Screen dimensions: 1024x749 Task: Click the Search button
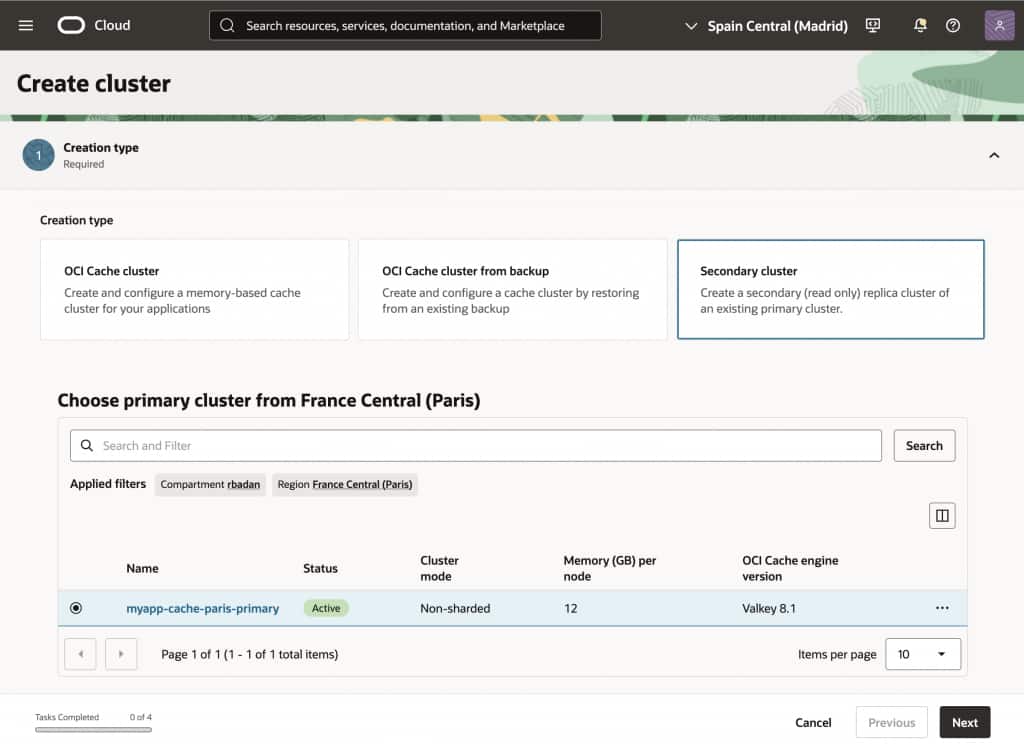tap(924, 445)
